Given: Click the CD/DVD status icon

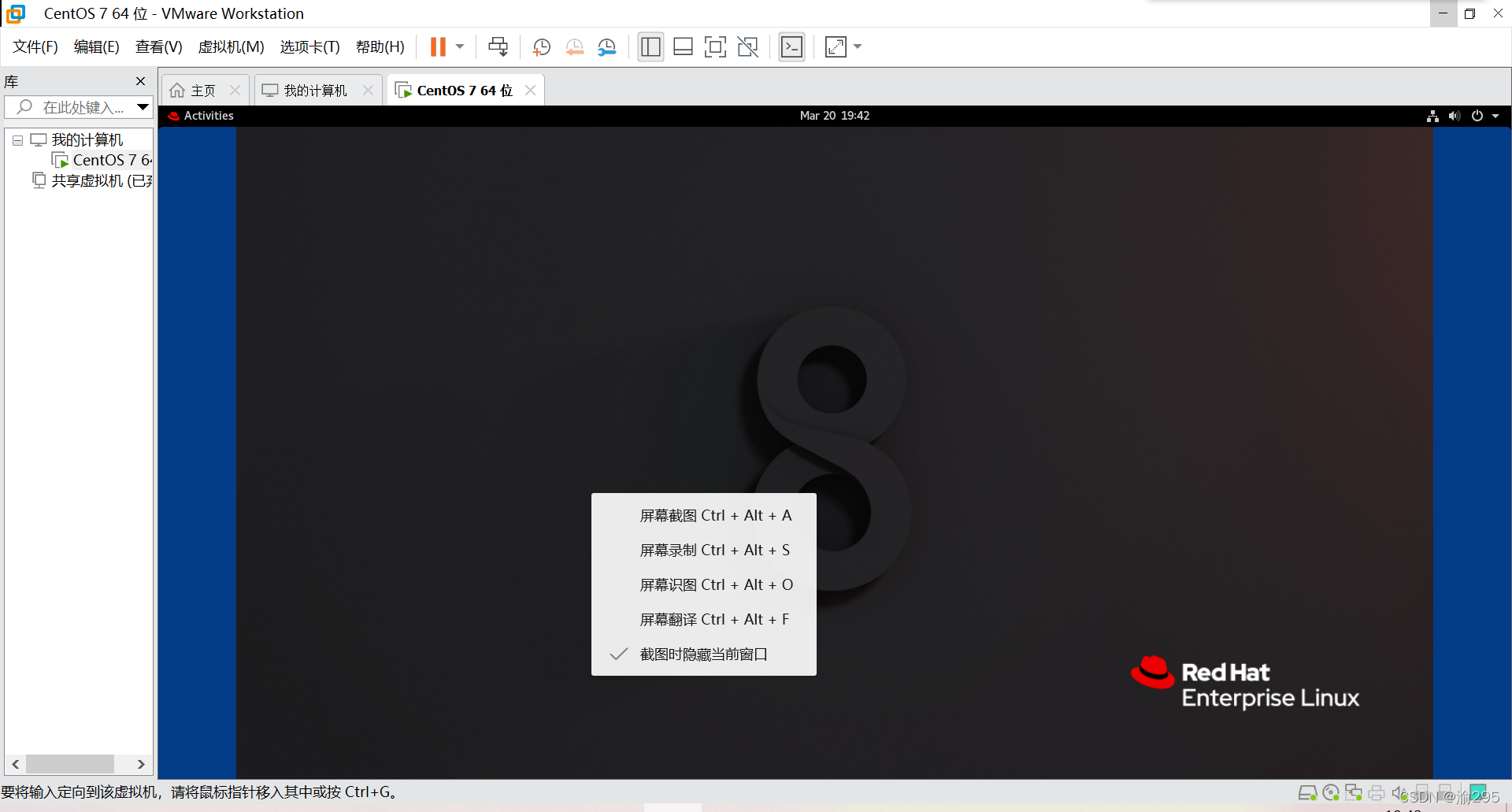Looking at the screenshot, I should coord(1331,792).
